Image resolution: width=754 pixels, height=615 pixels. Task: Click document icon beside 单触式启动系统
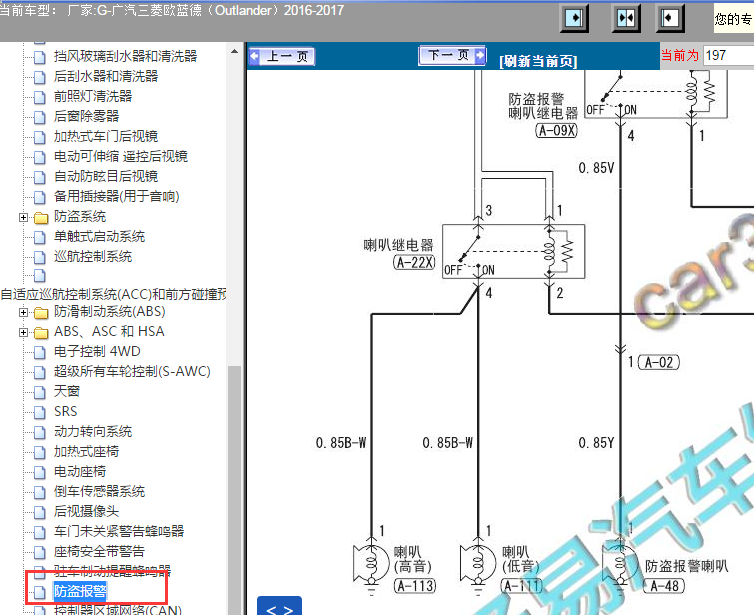pyautogui.click(x=40, y=237)
